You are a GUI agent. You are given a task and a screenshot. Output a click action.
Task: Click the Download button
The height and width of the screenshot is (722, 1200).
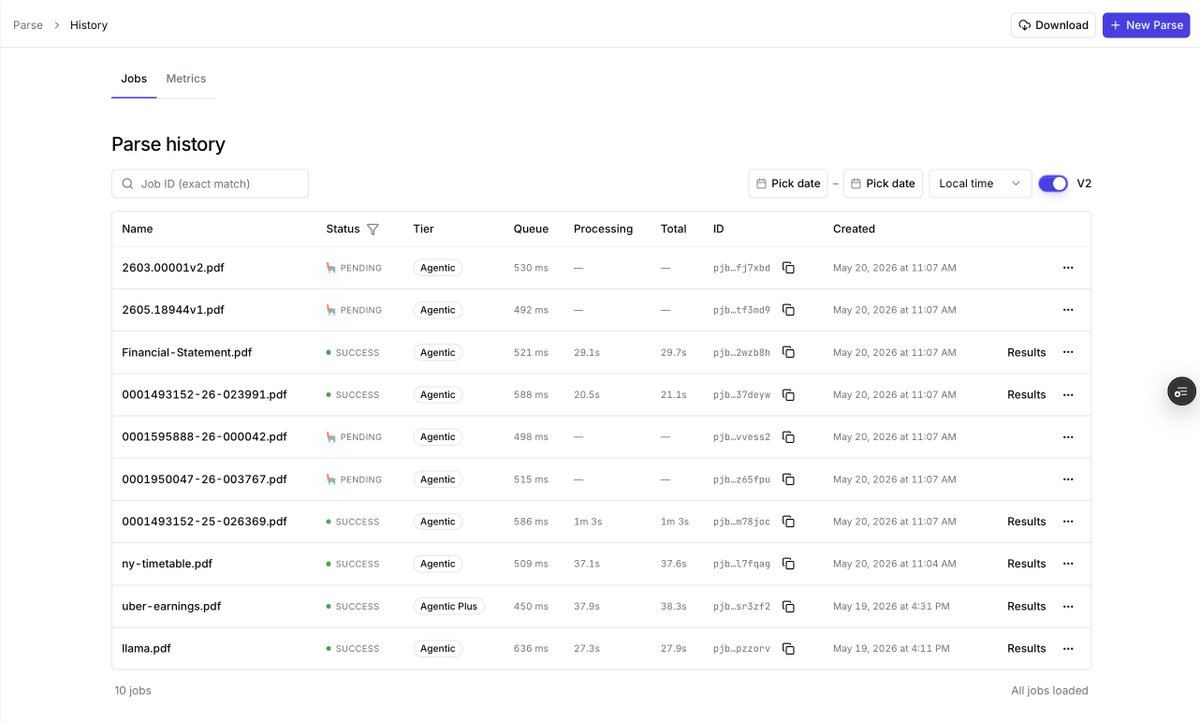(1053, 25)
